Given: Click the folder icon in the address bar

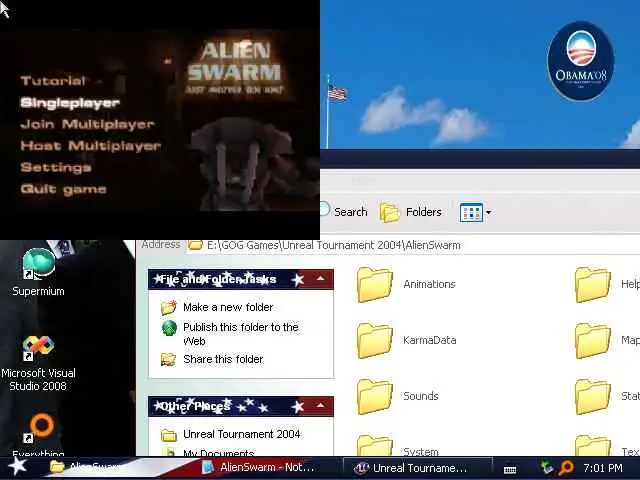Looking at the screenshot, I should (x=196, y=244).
